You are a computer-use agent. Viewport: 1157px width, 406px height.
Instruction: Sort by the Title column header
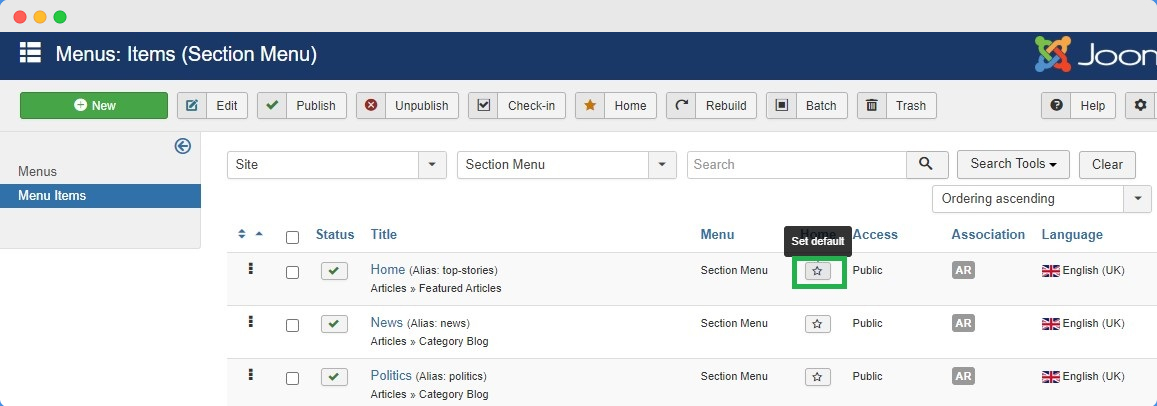[x=384, y=235]
